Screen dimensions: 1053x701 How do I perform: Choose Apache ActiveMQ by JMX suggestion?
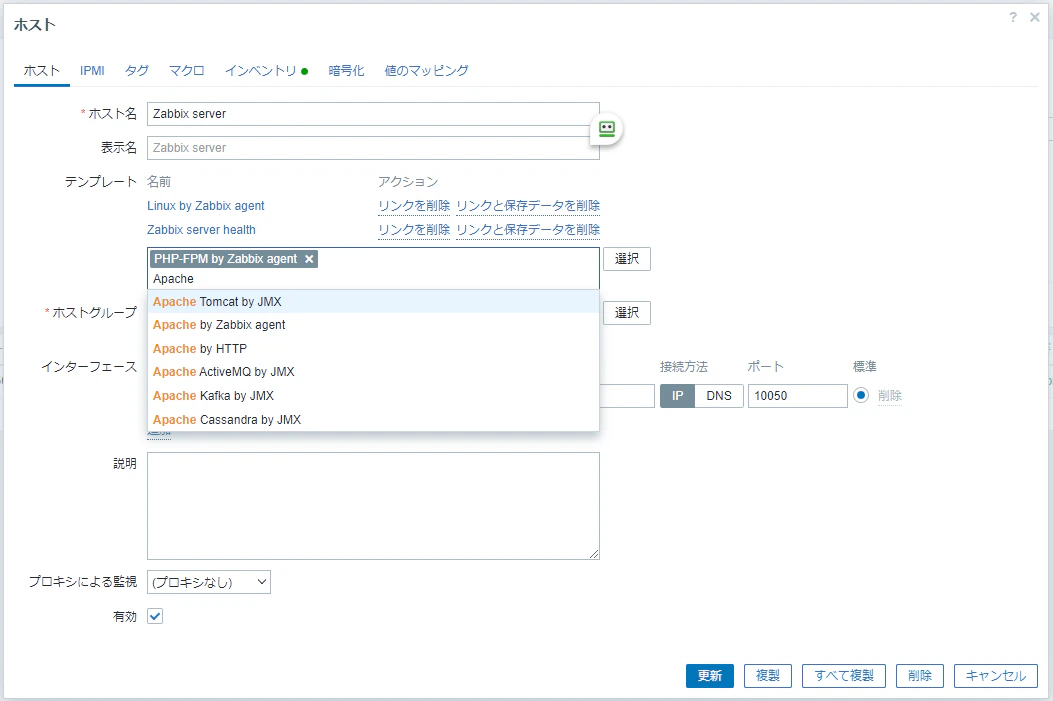[x=373, y=372]
